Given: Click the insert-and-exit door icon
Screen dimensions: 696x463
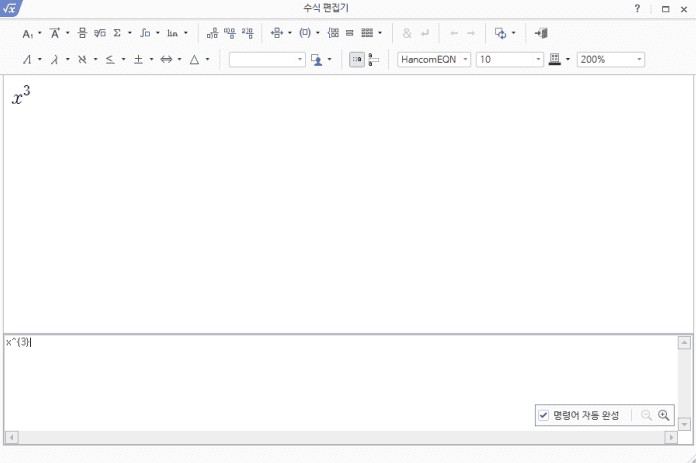Looking at the screenshot, I should tap(541, 33).
